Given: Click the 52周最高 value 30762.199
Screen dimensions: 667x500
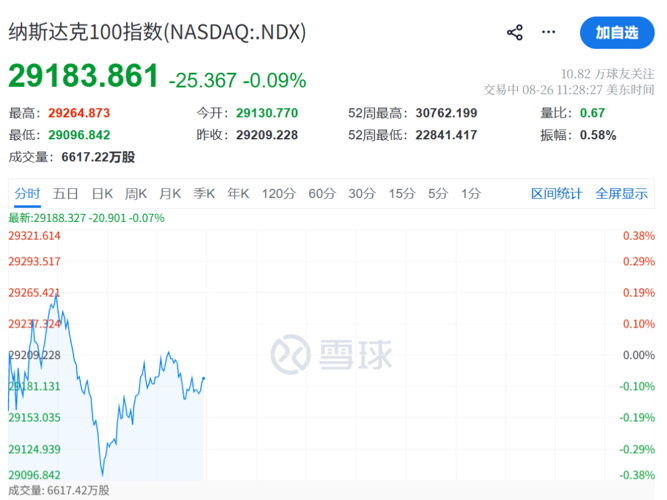Looking at the screenshot, I should click(x=447, y=113).
